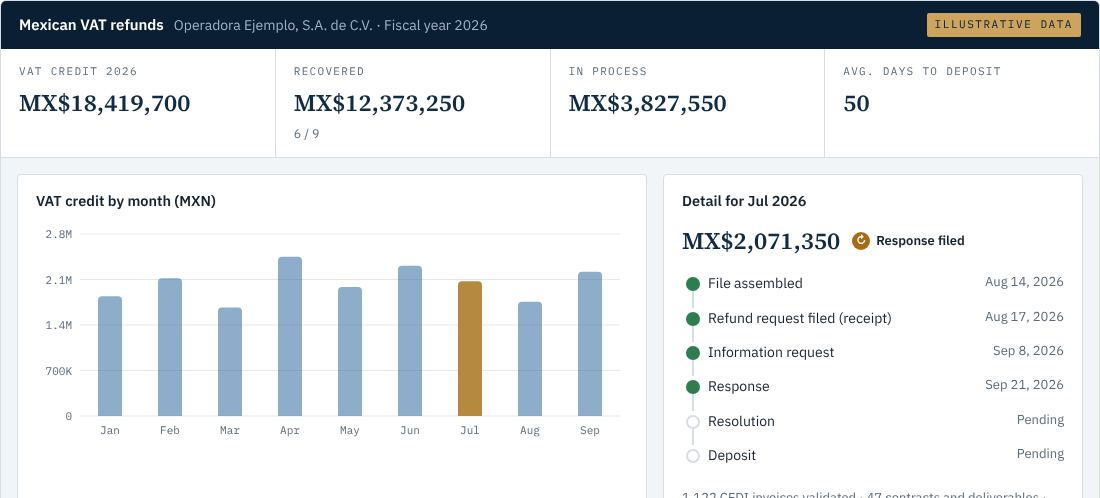This screenshot has width=1100, height=498.
Task: Click the RECOVERED card caption
Action: tap(329, 72)
